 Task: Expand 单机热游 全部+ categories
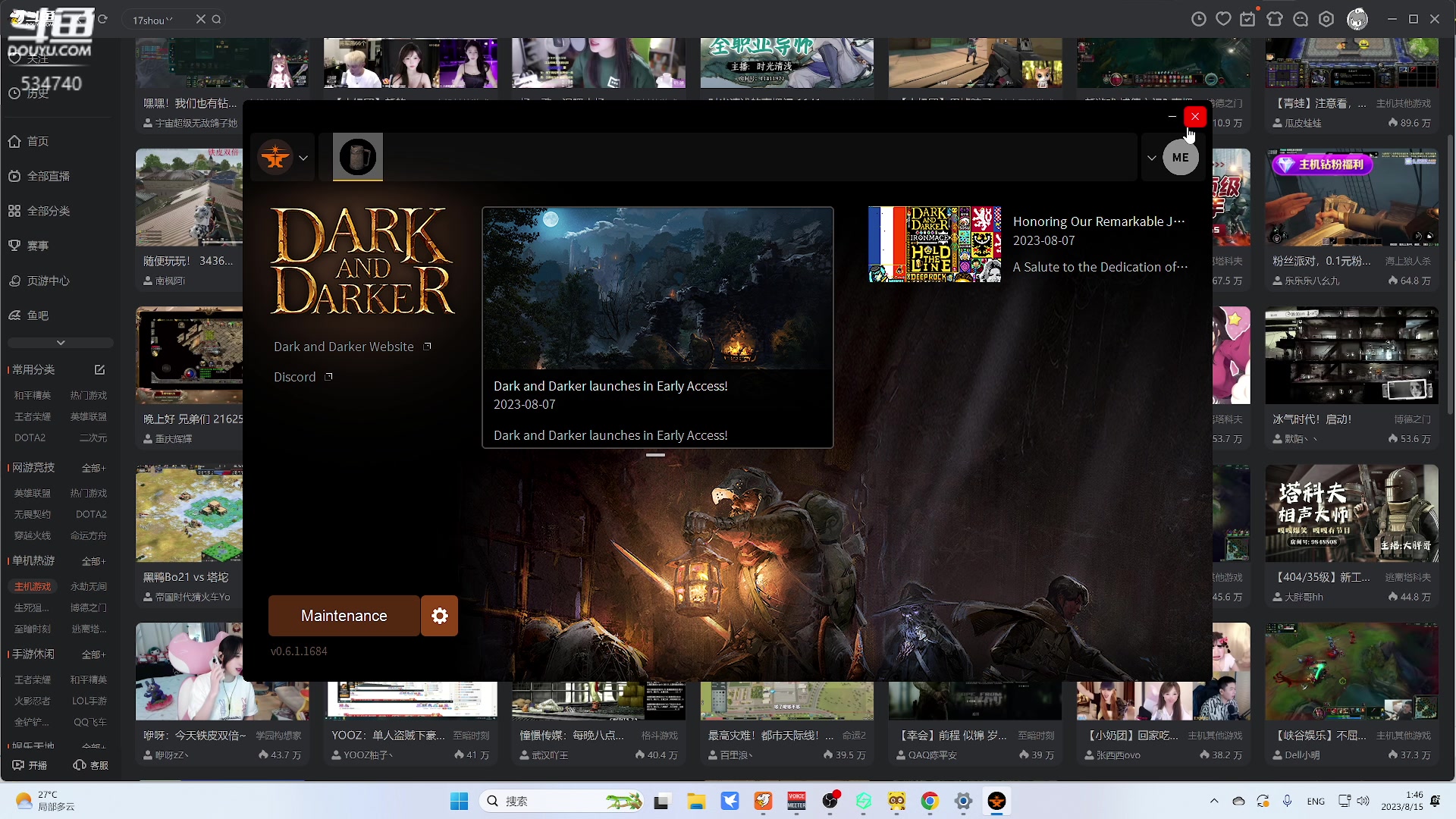click(x=93, y=561)
